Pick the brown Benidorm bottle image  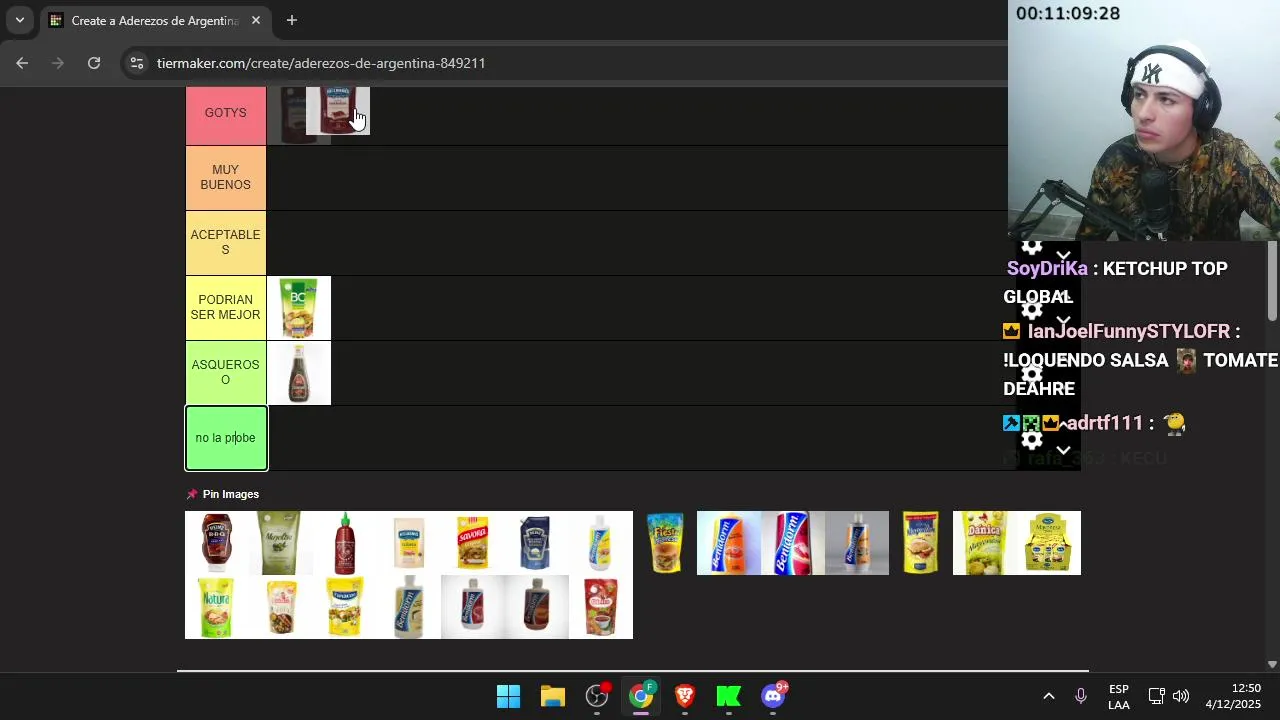537,607
